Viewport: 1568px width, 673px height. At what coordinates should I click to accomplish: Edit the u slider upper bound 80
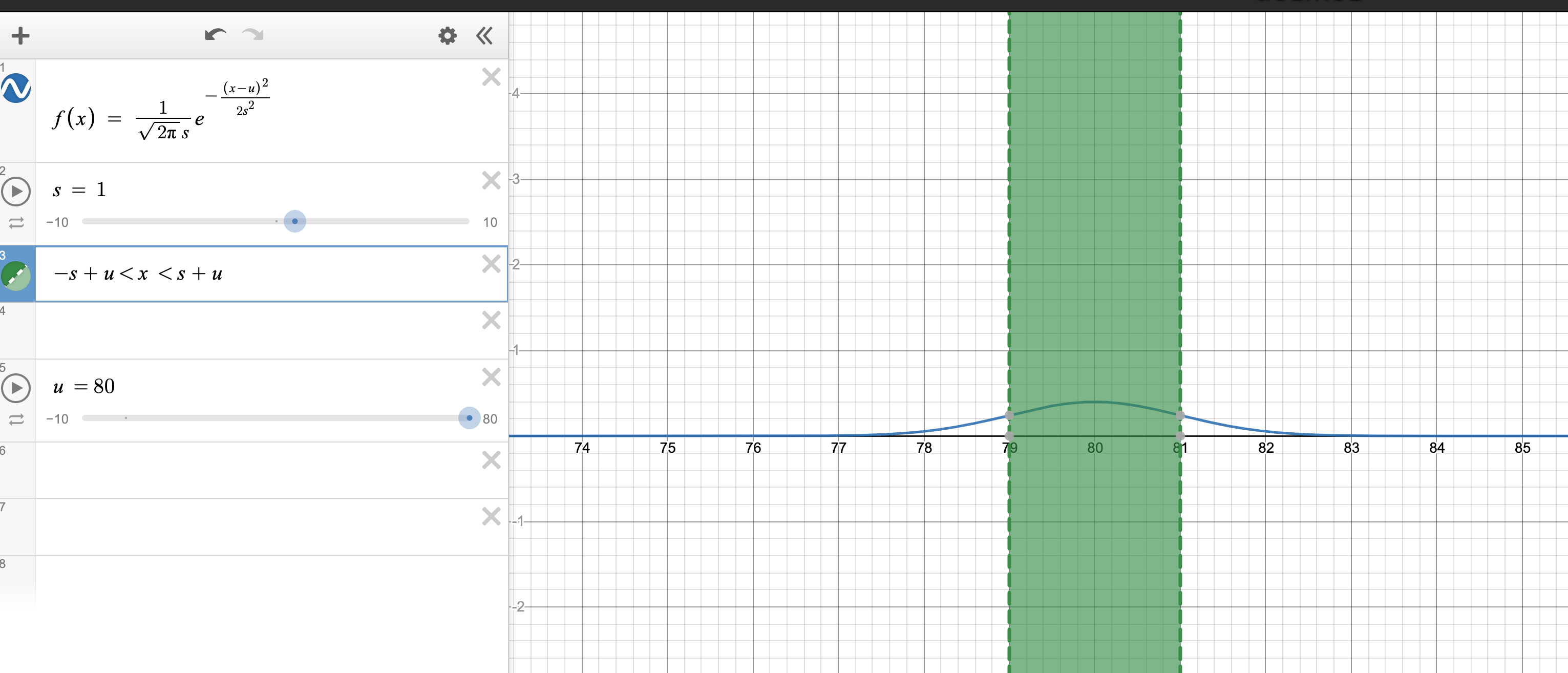[x=490, y=419]
